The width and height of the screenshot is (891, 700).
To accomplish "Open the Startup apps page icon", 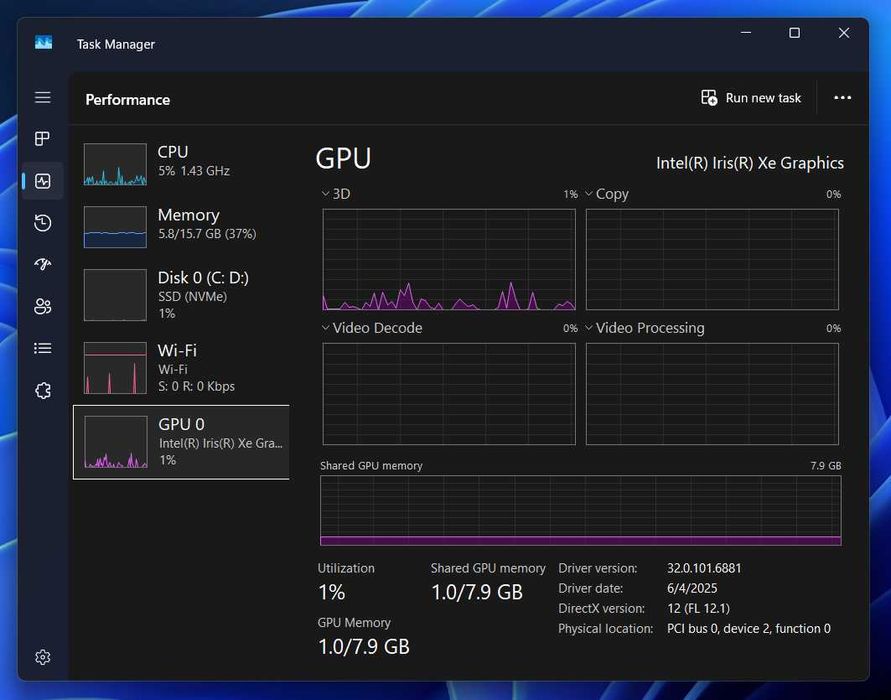I will coord(43,264).
